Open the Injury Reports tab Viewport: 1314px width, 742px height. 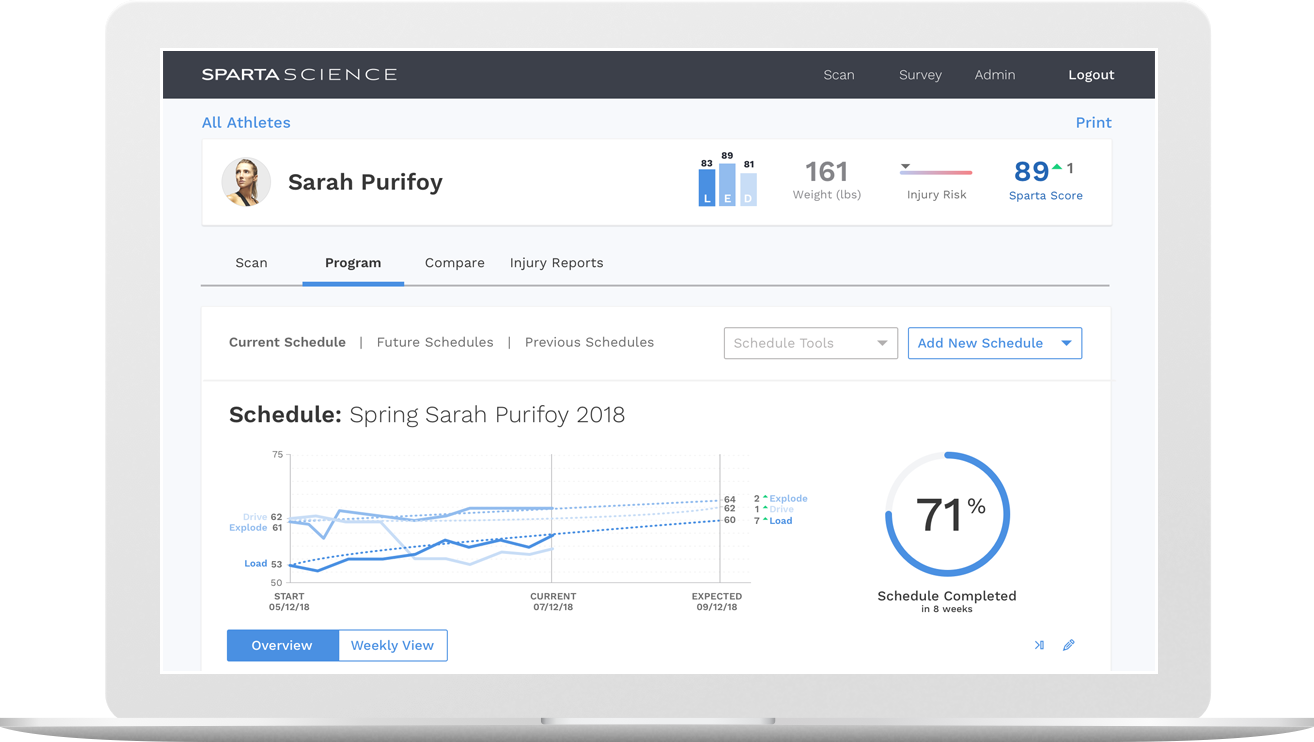556,262
